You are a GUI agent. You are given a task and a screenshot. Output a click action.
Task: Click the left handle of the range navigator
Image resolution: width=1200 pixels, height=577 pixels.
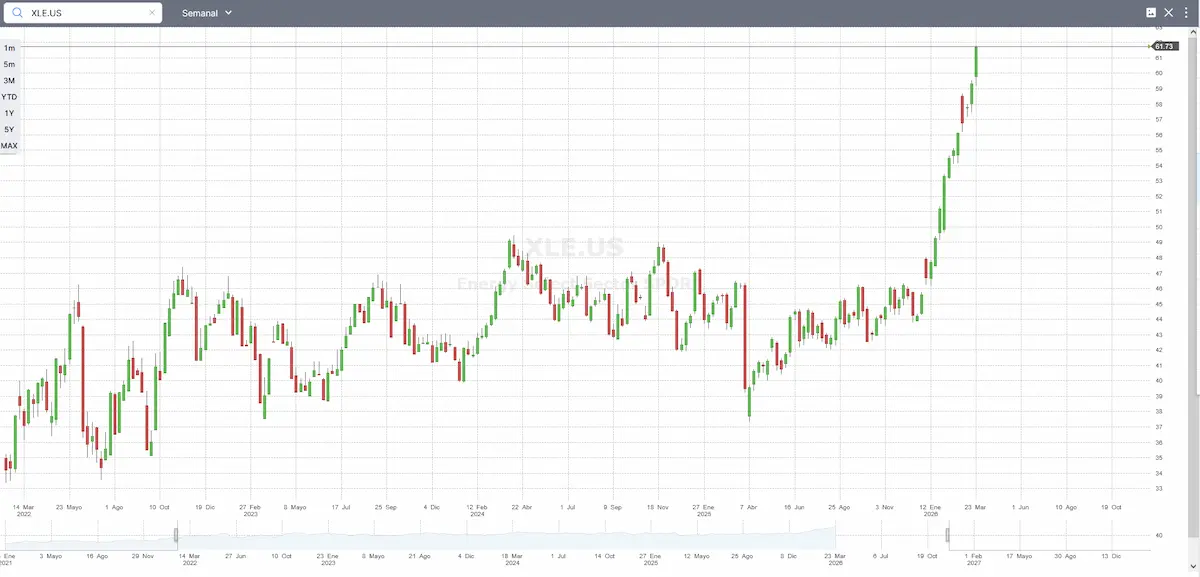[176, 535]
